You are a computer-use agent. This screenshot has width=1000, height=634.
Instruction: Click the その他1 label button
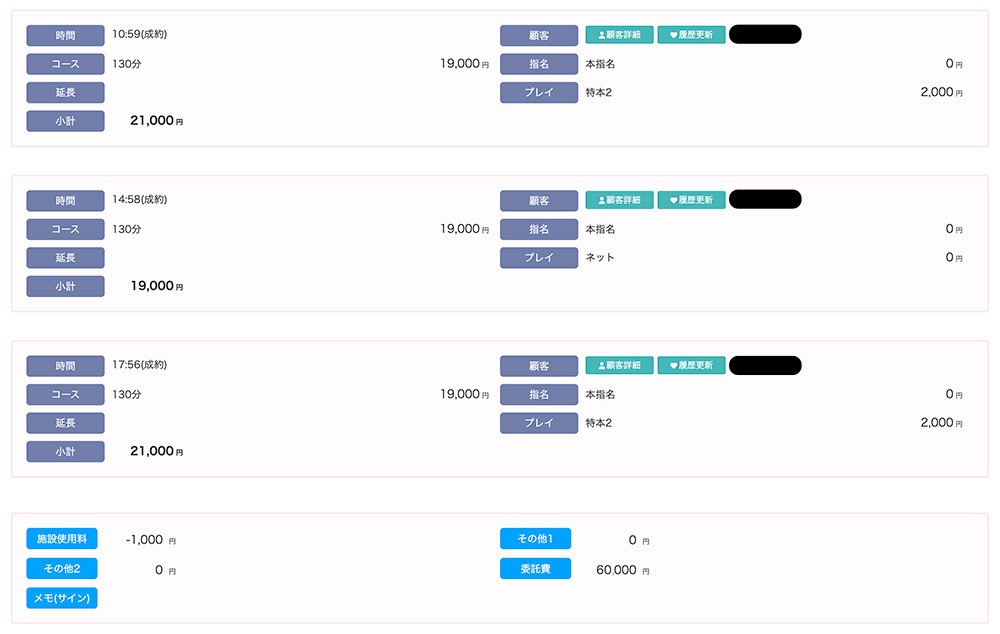pyautogui.click(x=535, y=539)
